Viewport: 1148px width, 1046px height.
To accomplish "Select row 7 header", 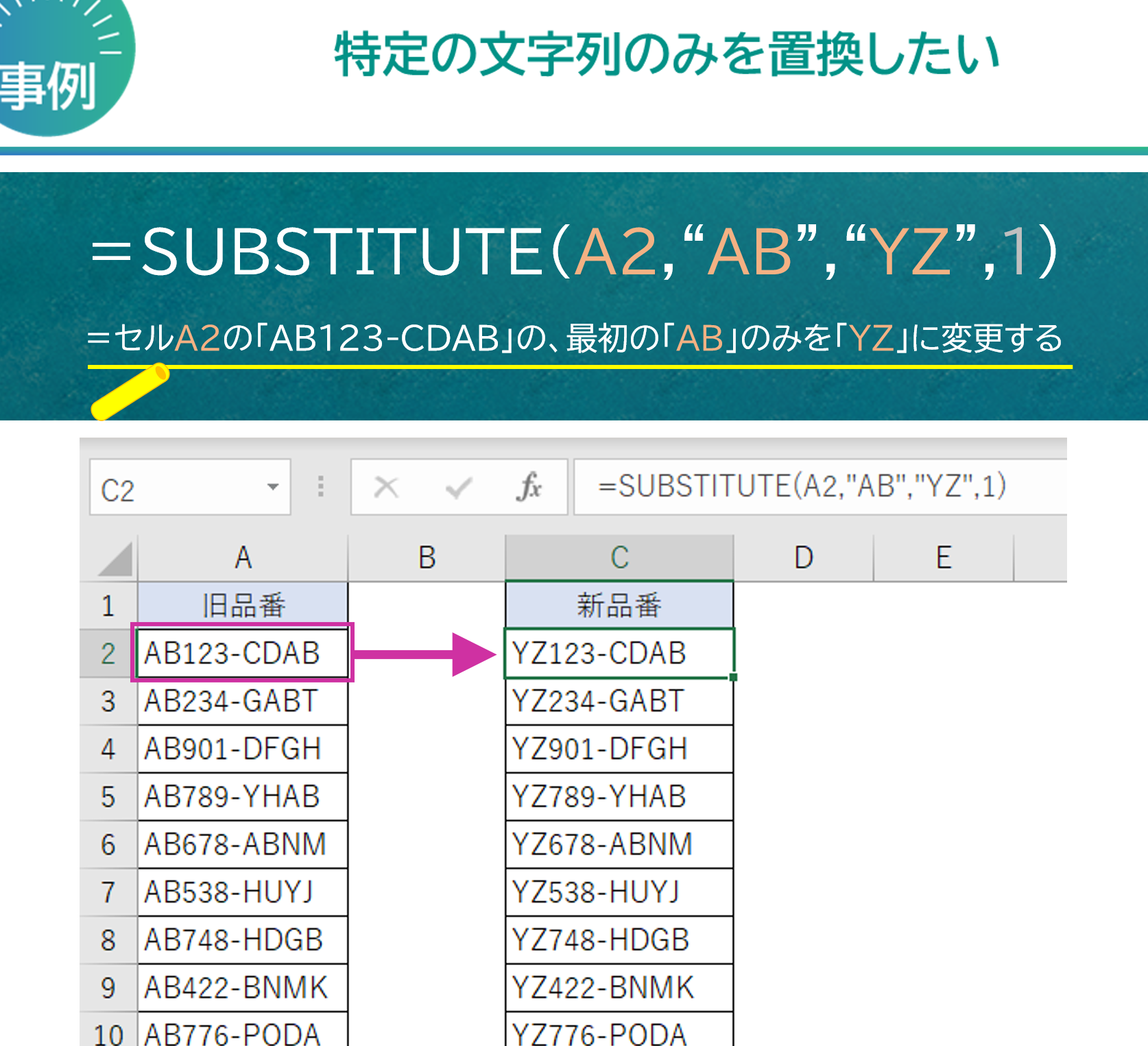I will click(108, 892).
